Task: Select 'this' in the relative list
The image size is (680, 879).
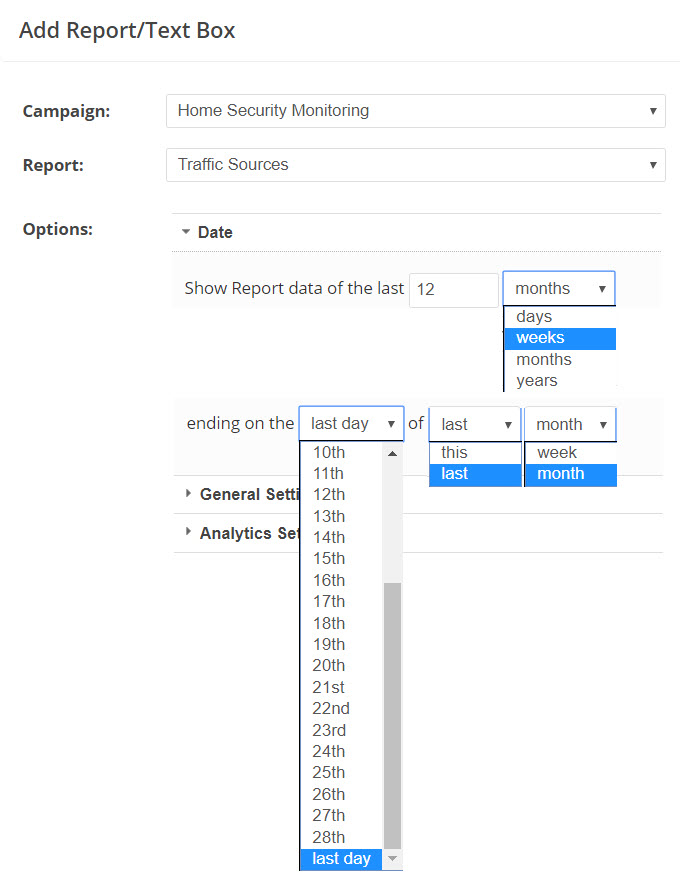Action: click(x=455, y=453)
